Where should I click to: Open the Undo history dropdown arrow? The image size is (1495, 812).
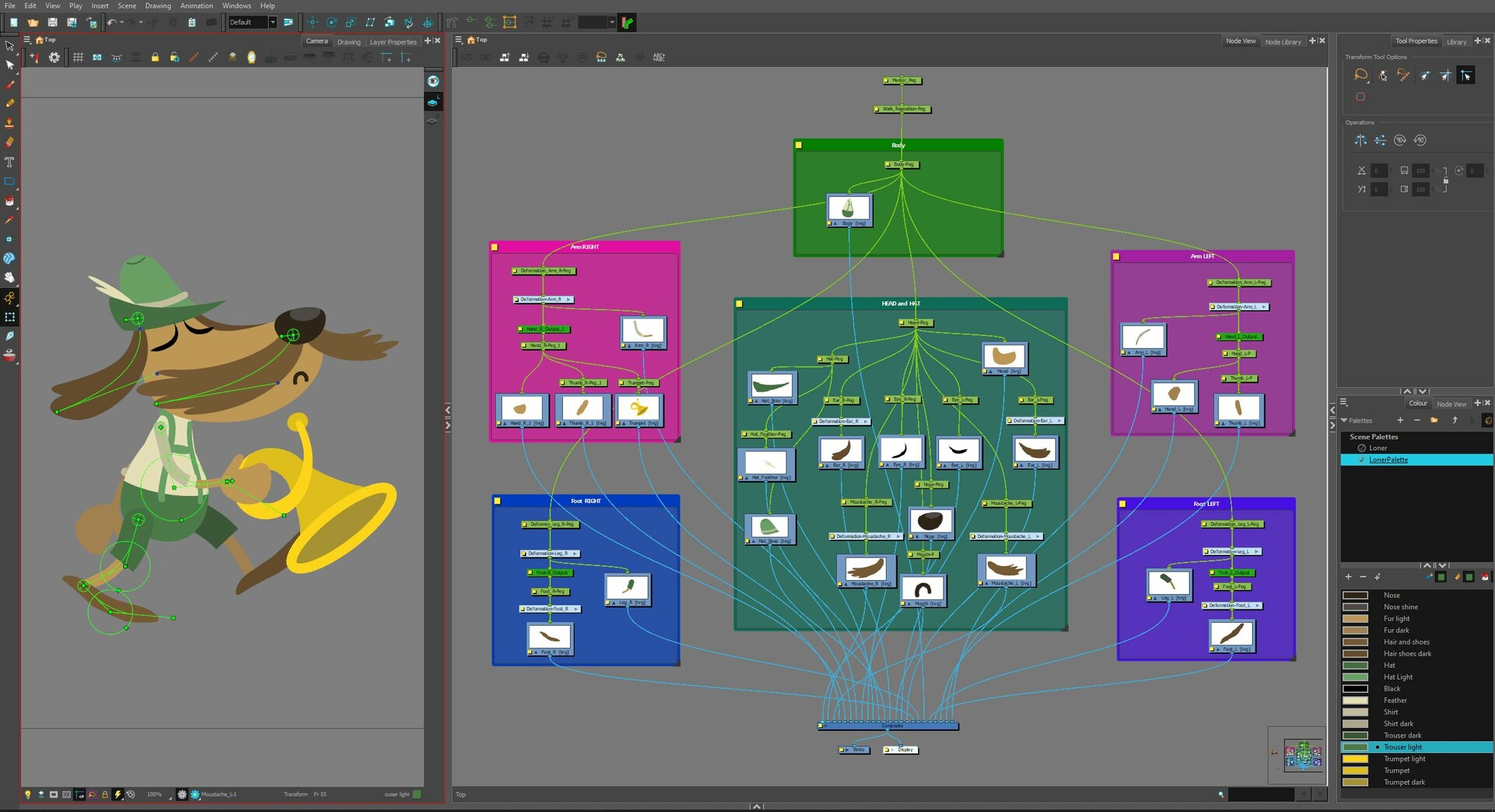click(x=121, y=23)
